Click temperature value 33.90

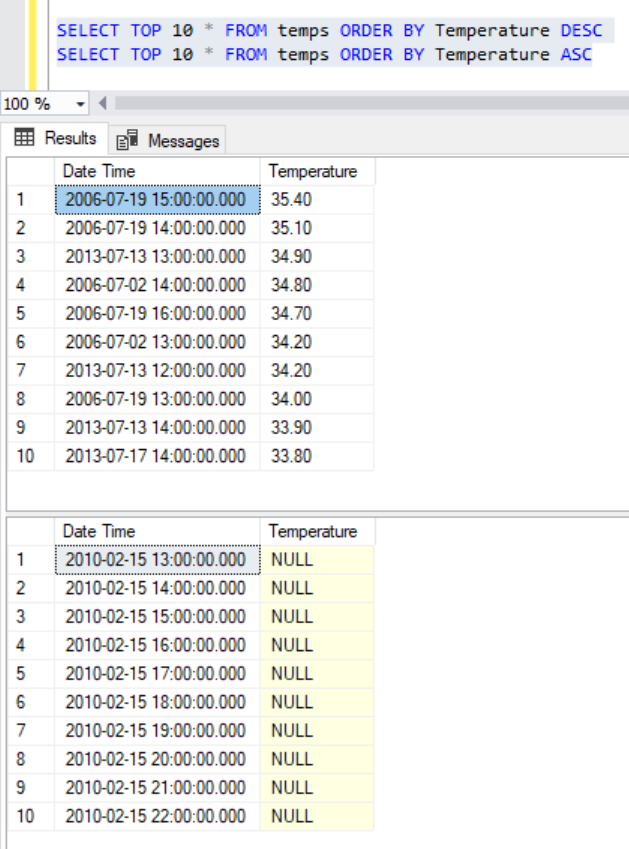tap(317, 428)
